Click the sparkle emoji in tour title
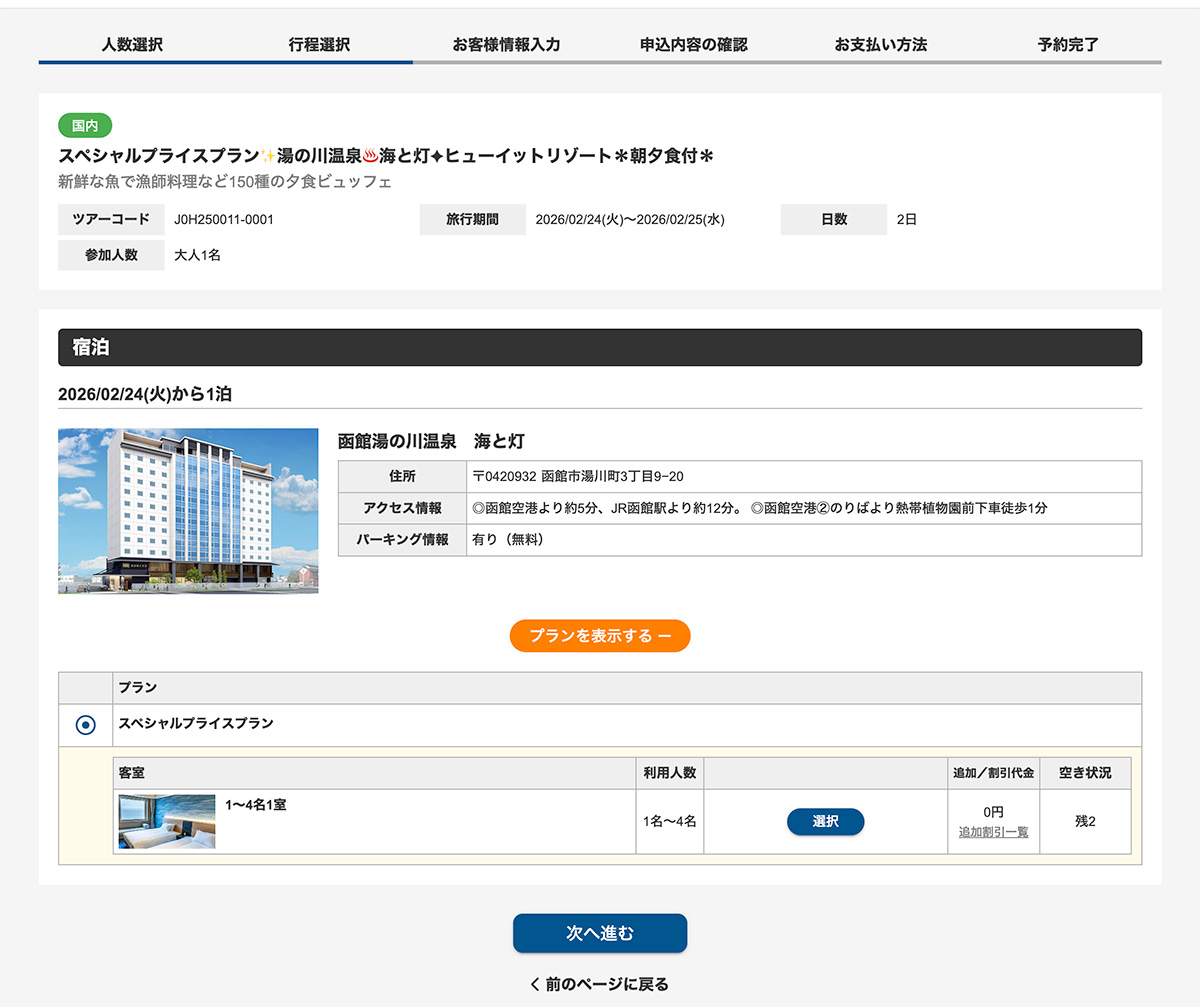This screenshot has width=1200, height=1007. (267, 156)
